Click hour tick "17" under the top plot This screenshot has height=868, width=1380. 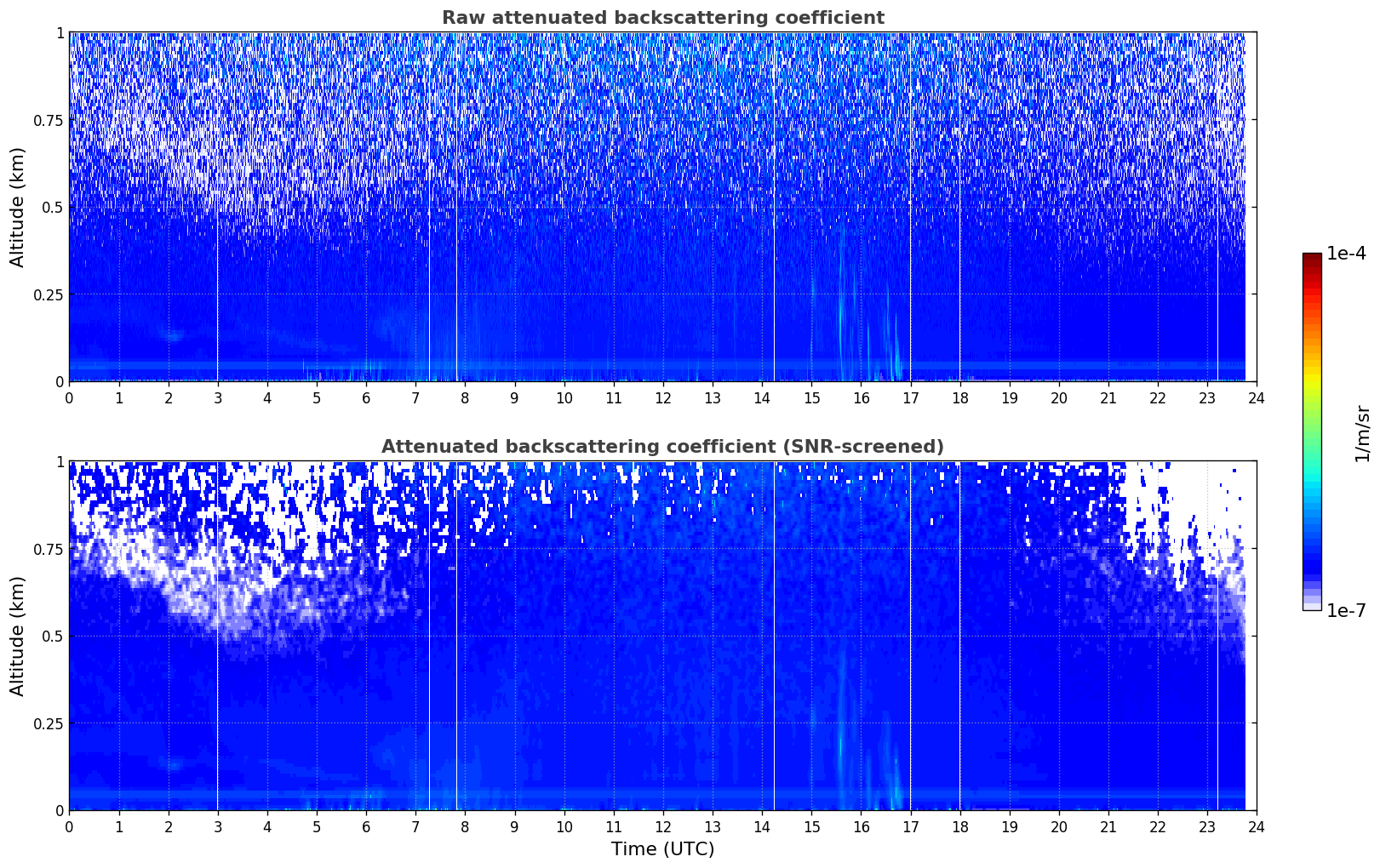pos(910,397)
